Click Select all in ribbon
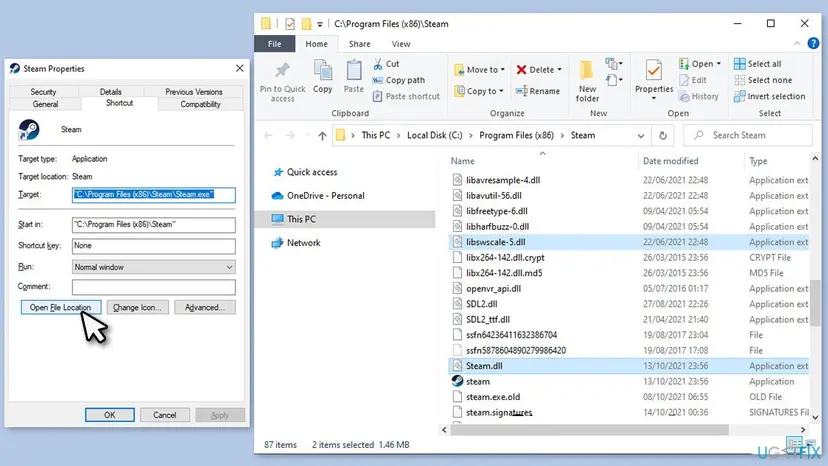Viewport: 828px width, 466px height. pyautogui.click(x=758, y=64)
